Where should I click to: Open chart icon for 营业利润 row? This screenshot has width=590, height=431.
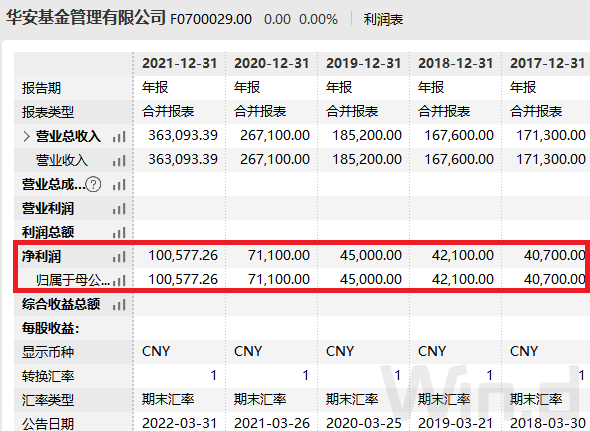pos(119,209)
